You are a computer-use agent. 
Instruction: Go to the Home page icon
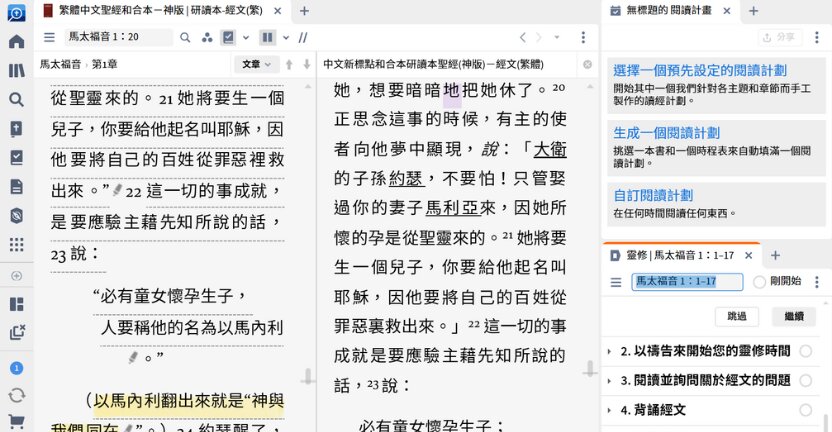pos(16,41)
